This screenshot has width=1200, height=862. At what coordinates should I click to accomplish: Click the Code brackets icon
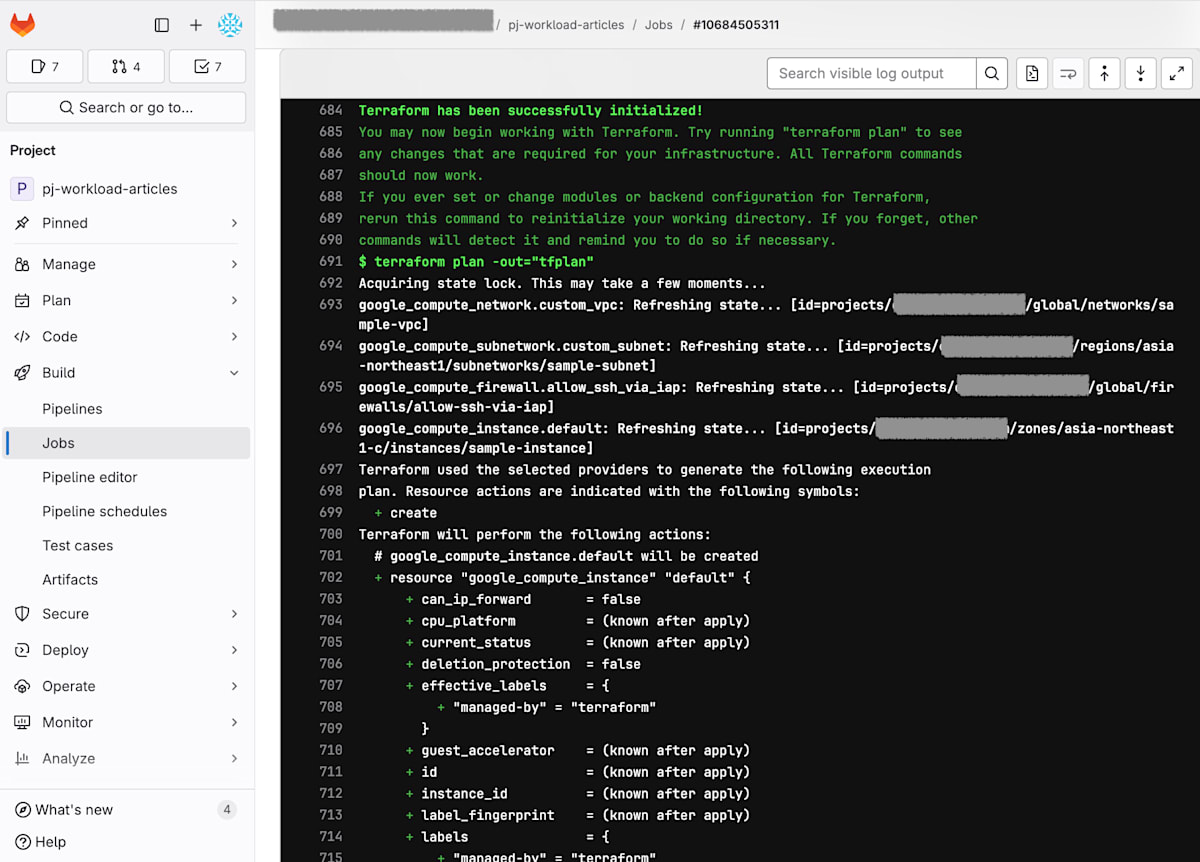pyautogui.click(x=22, y=336)
